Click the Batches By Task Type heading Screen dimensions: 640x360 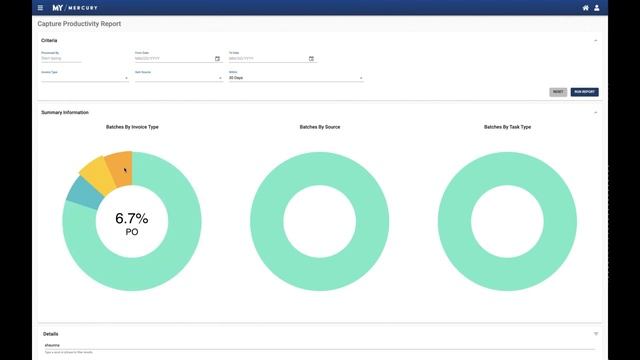tap(507, 127)
